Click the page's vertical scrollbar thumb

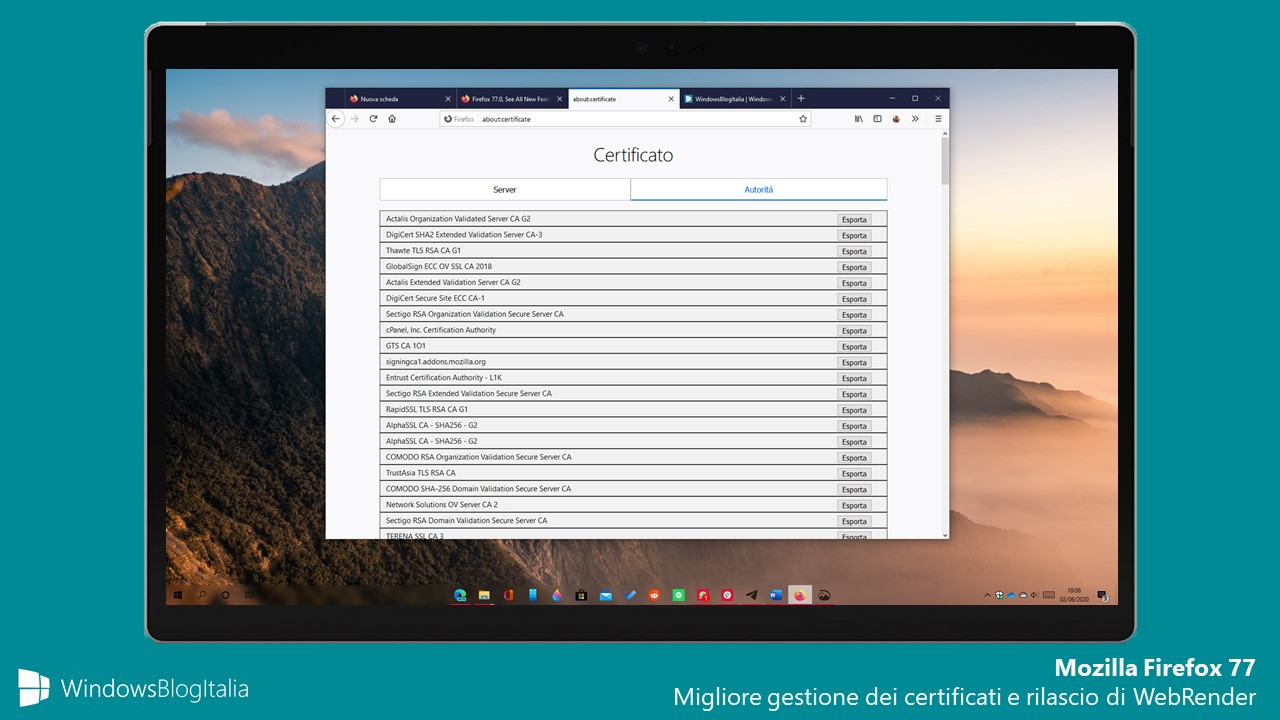pyautogui.click(x=945, y=162)
